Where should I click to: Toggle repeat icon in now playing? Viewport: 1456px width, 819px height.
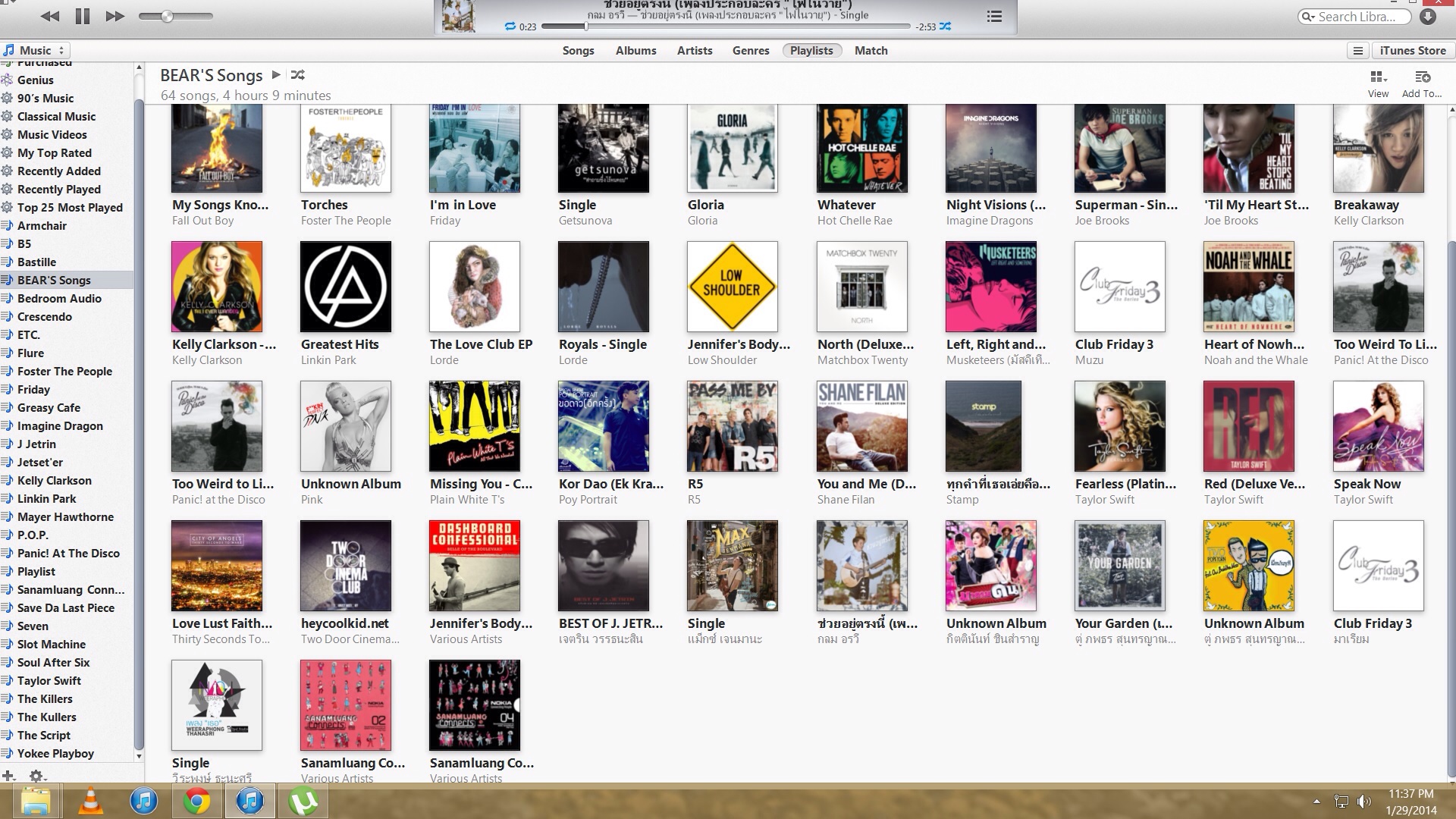click(x=510, y=27)
